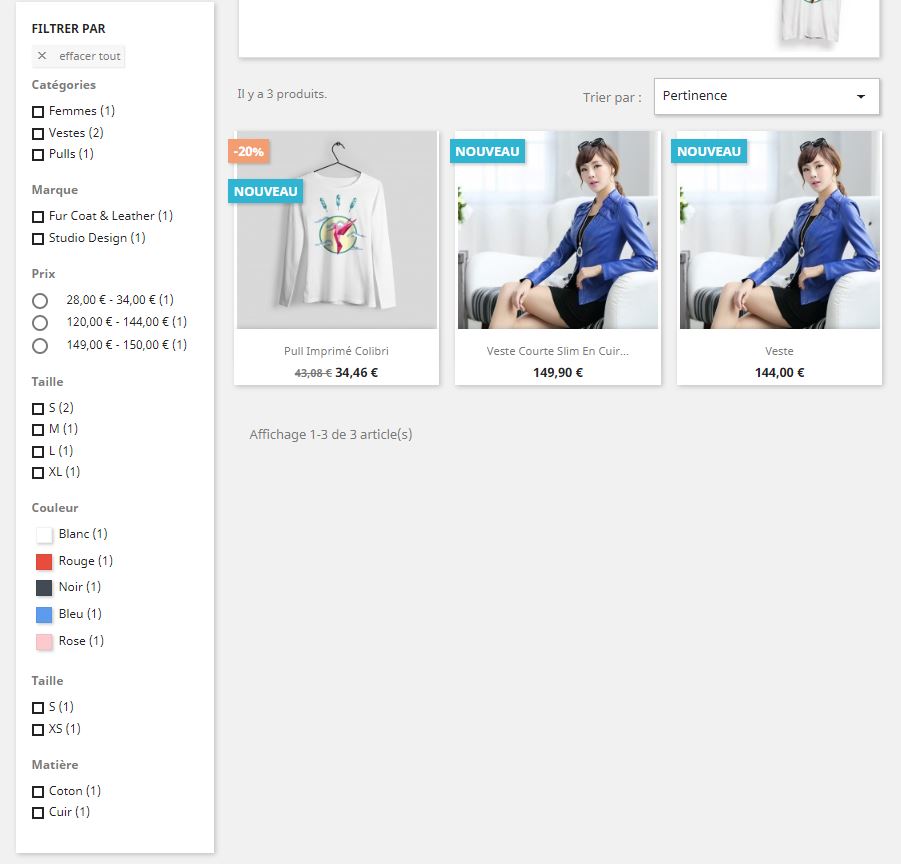Open the Pertinence dropdown arrow
Image resolution: width=901 pixels, height=864 pixels.
tap(861, 97)
